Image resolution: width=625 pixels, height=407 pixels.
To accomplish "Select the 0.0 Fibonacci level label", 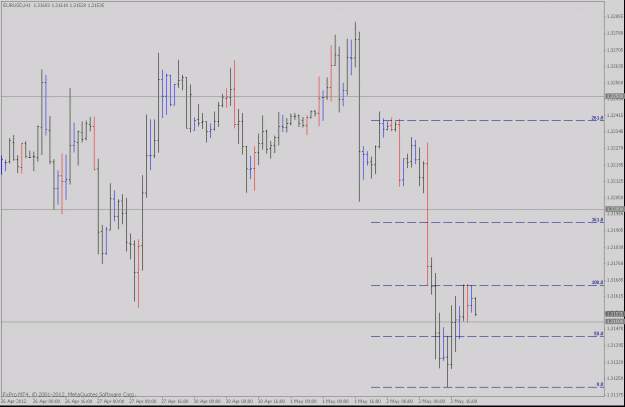I will click(599, 384).
